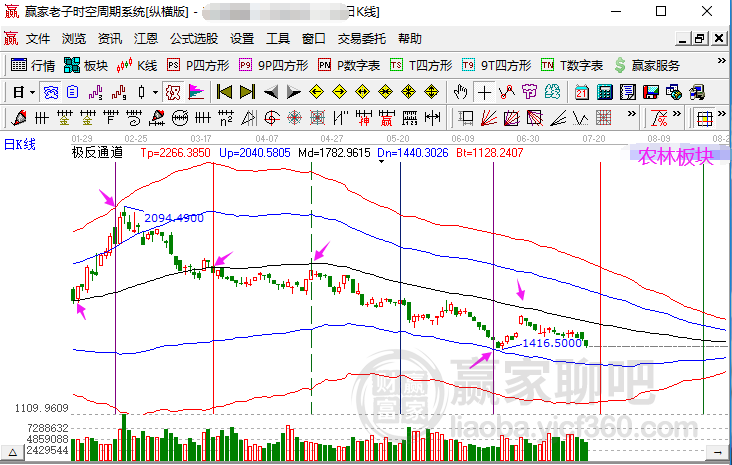The width and height of the screenshot is (732, 465).
Task: Open the 9T四方形 tool
Action: (497, 65)
